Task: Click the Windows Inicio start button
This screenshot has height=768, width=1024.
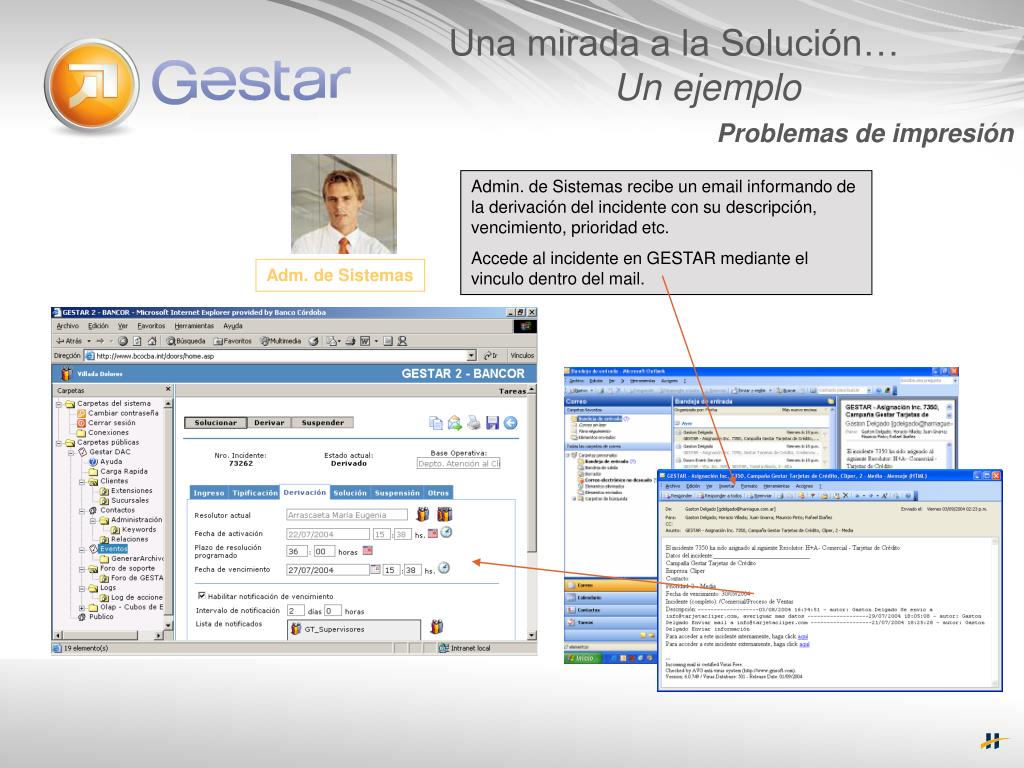Action: point(581,658)
